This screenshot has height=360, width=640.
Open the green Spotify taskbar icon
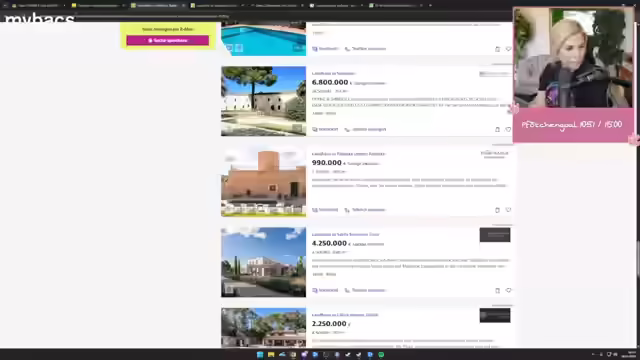click(x=381, y=355)
